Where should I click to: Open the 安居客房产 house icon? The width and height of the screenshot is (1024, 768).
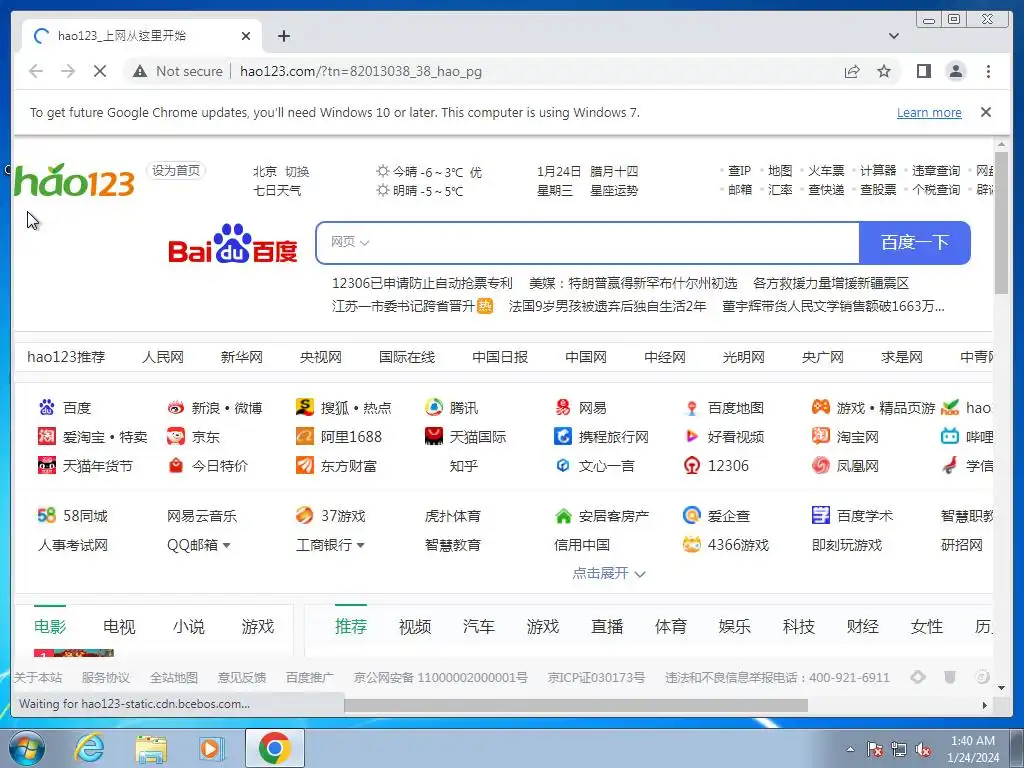pyautogui.click(x=563, y=516)
